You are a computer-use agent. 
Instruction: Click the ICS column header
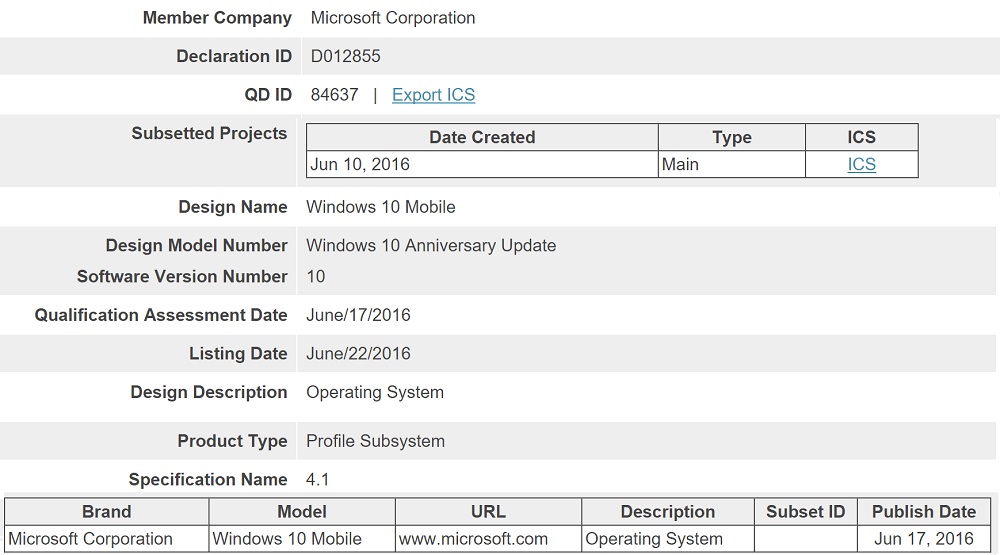[862, 137]
